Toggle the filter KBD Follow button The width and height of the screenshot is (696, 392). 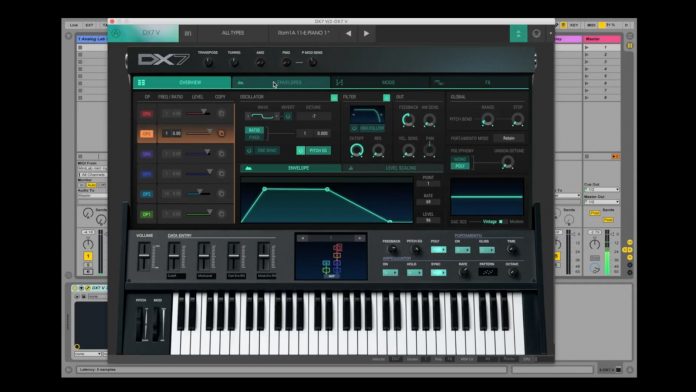(367, 129)
